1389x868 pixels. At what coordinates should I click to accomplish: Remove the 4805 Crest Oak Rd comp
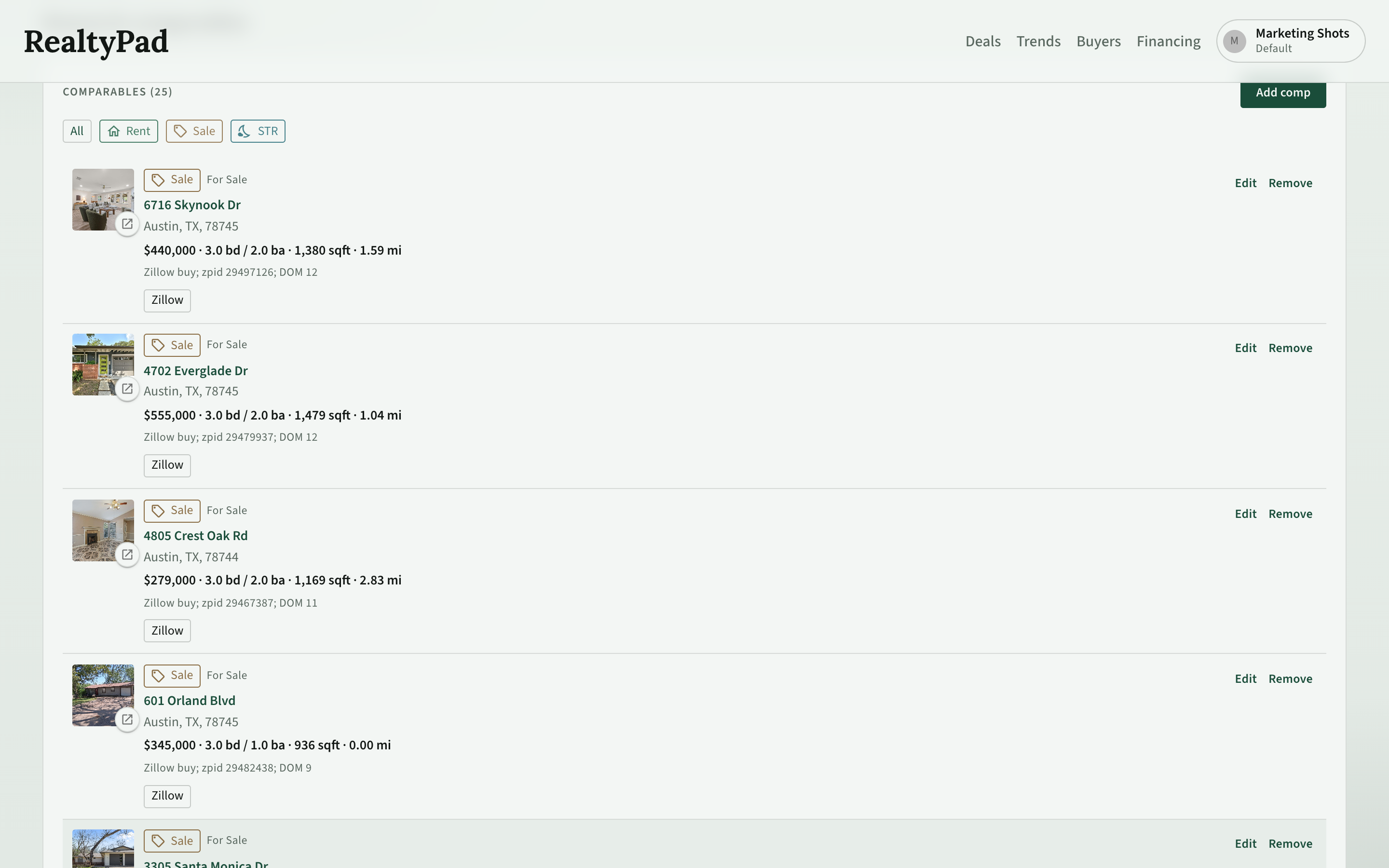[1290, 514]
